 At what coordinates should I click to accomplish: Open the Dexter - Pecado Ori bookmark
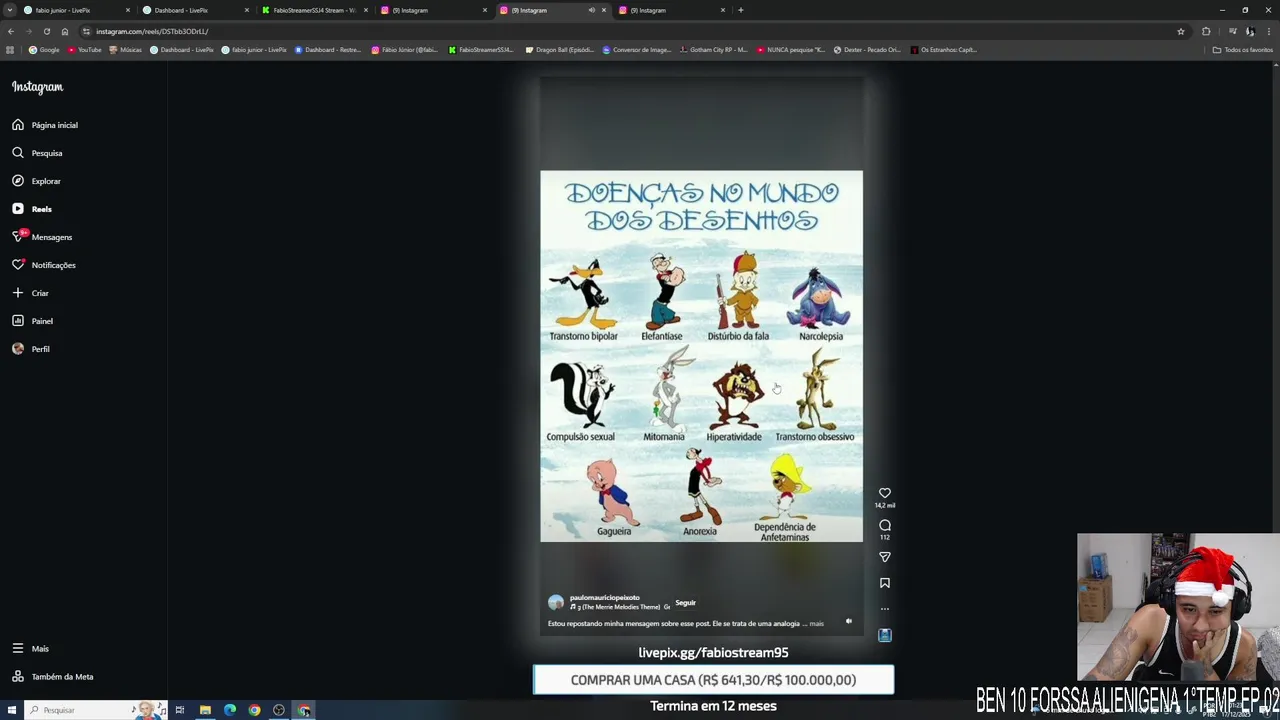(867, 49)
